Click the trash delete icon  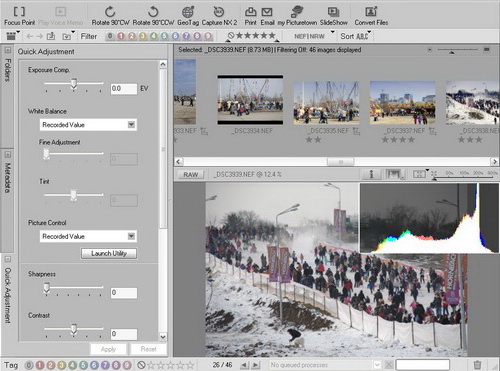tap(477, 365)
